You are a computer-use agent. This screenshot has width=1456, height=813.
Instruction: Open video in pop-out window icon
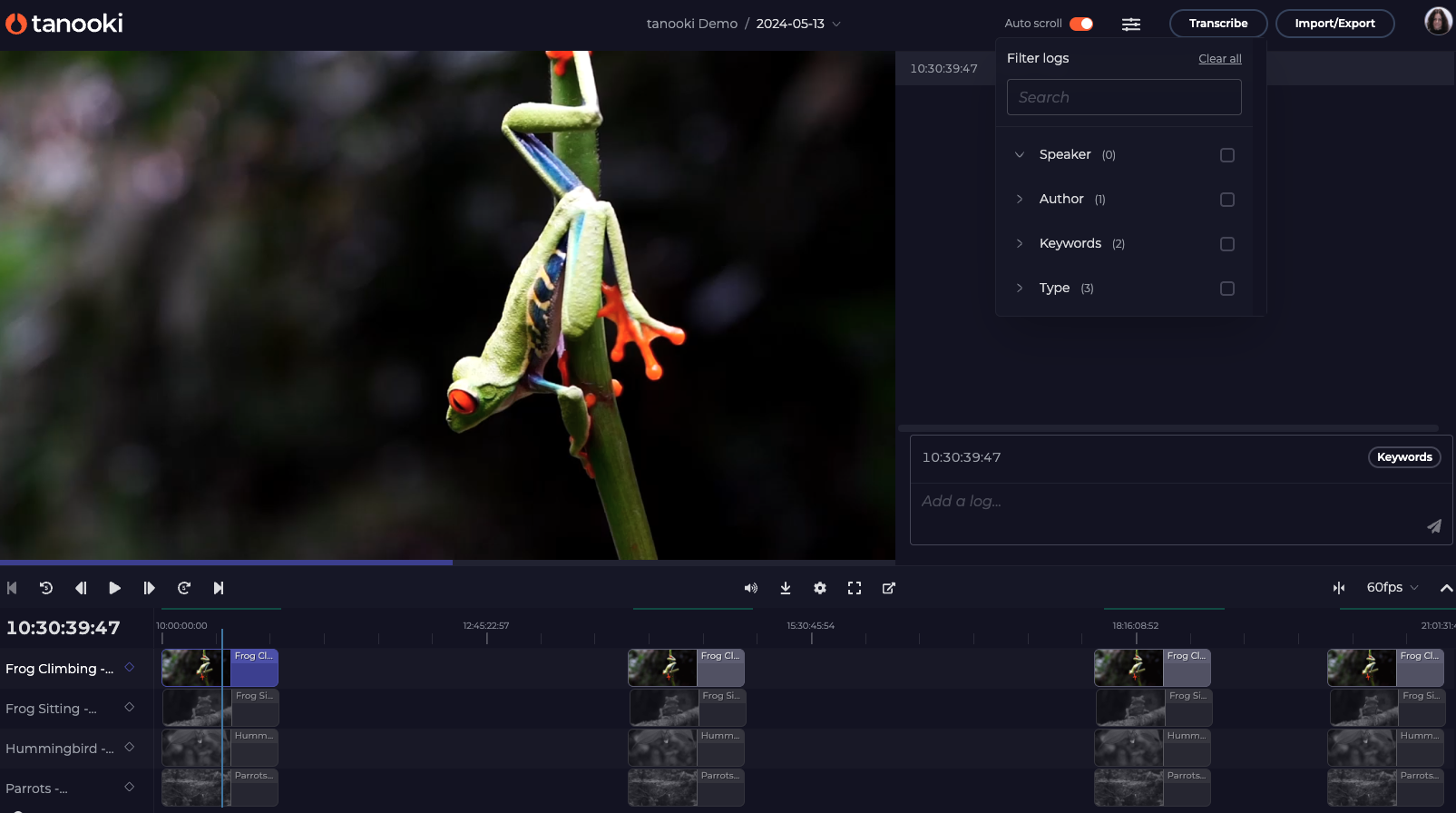point(889,588)
